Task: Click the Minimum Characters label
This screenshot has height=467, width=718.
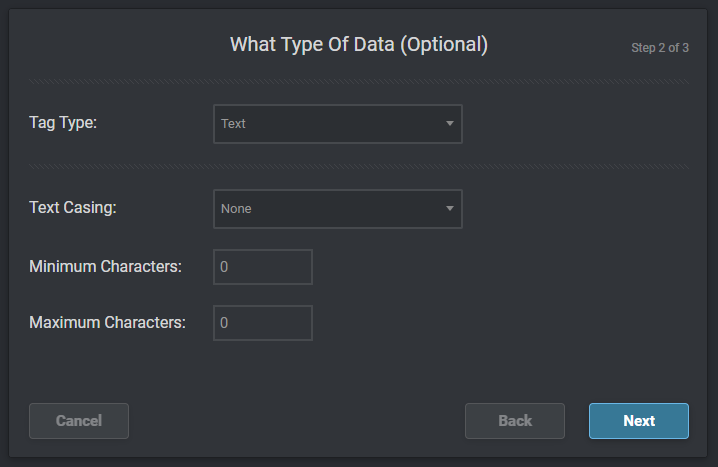Action: pos(105,266)
